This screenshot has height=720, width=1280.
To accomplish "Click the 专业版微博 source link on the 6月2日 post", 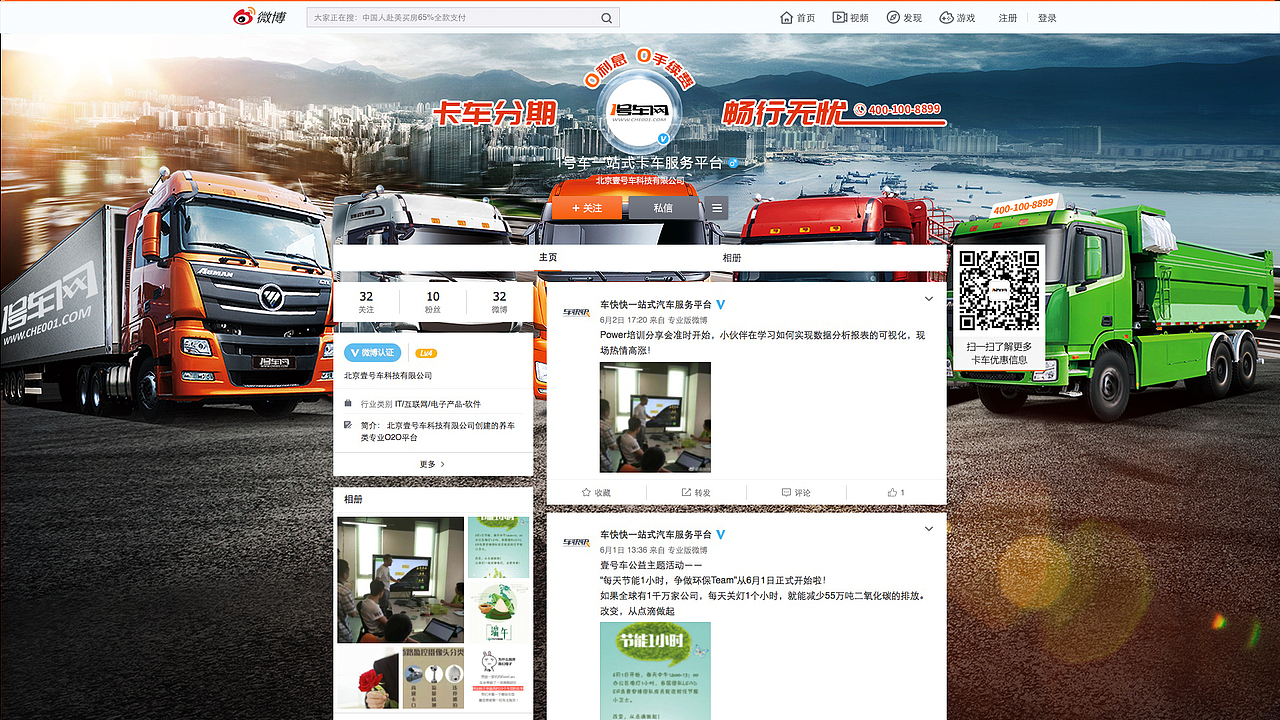I will (687, 320).
